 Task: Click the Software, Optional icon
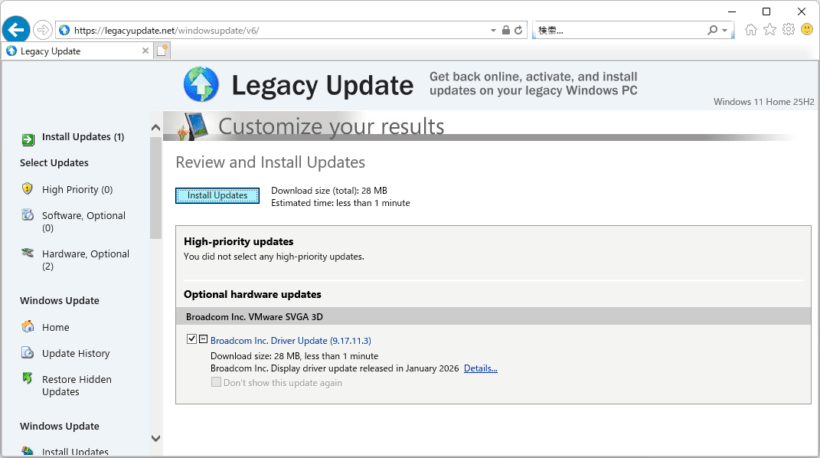pos(27,215)
